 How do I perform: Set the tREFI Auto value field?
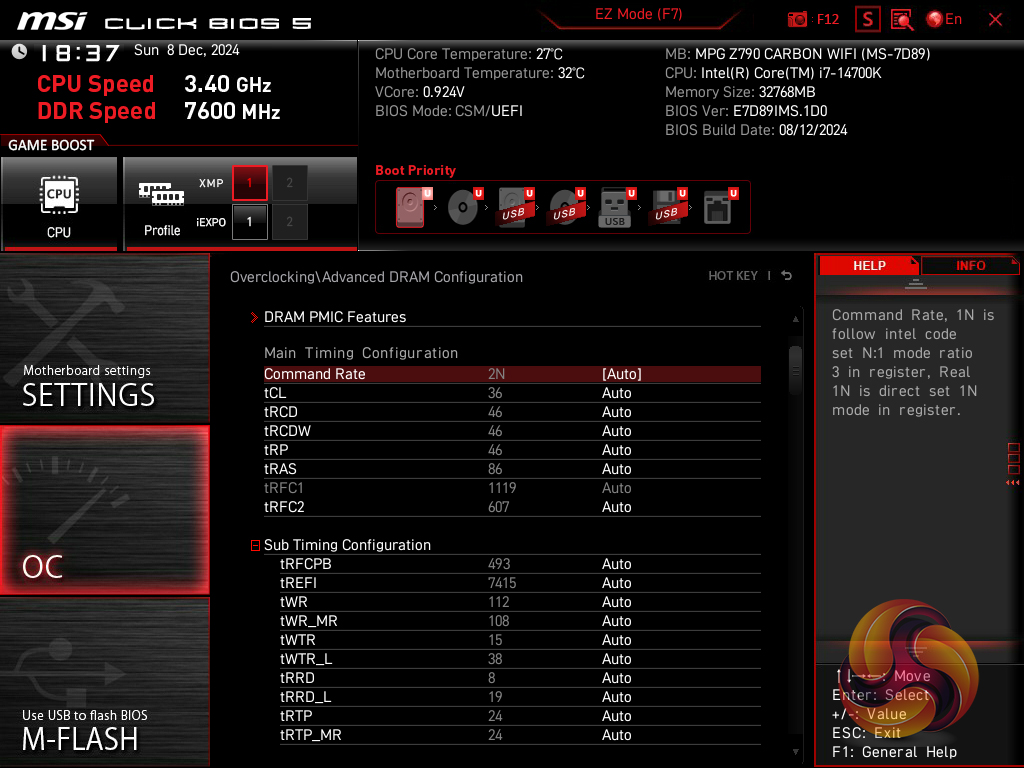coord(616,583)
